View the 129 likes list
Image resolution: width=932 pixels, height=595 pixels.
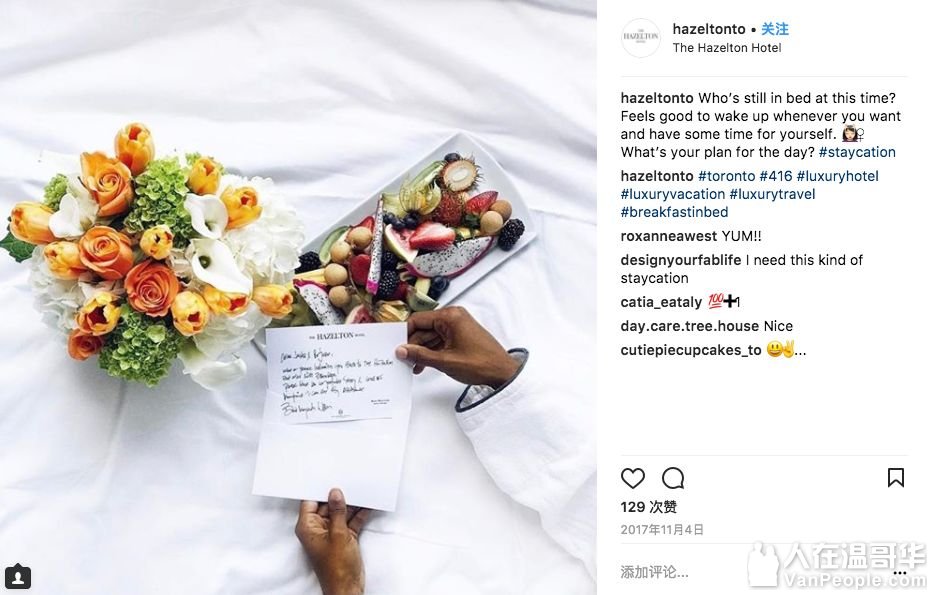click(x=648, y=507)
